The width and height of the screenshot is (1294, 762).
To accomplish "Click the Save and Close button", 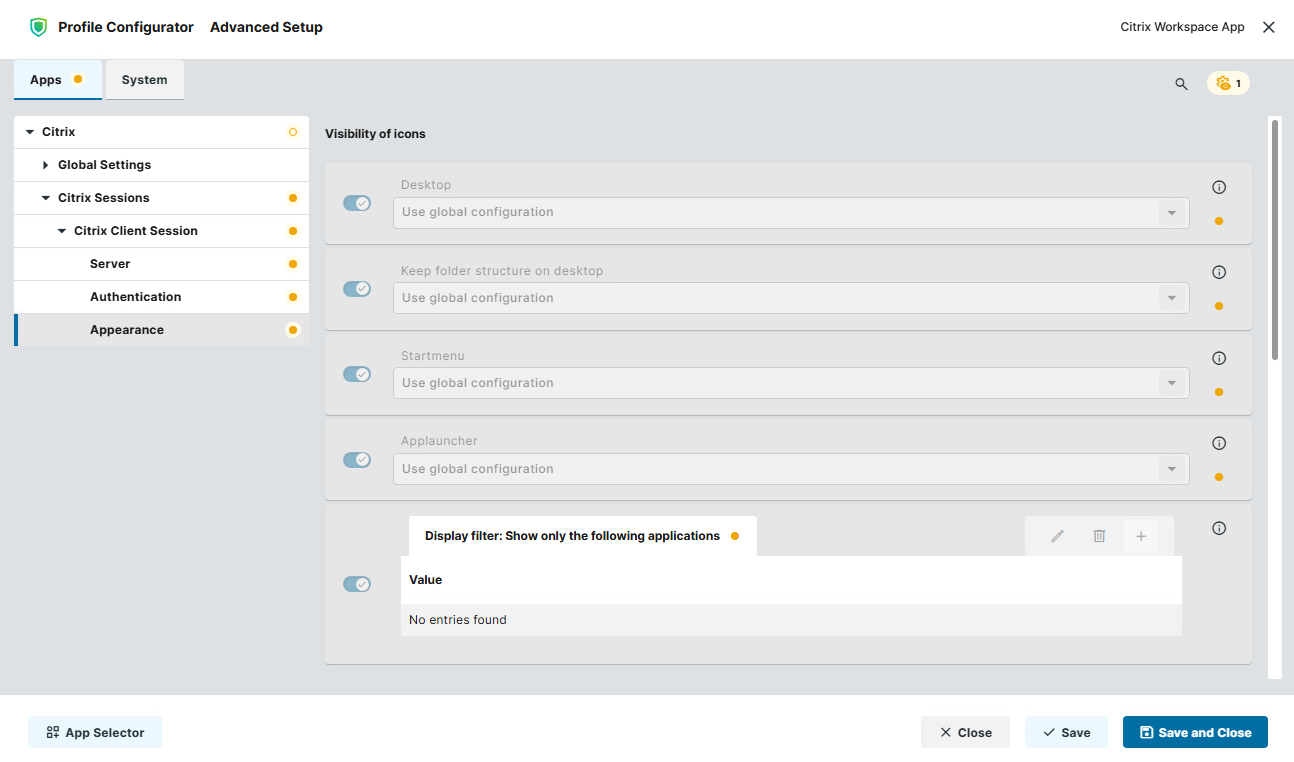I will [x=1195, y=732].
